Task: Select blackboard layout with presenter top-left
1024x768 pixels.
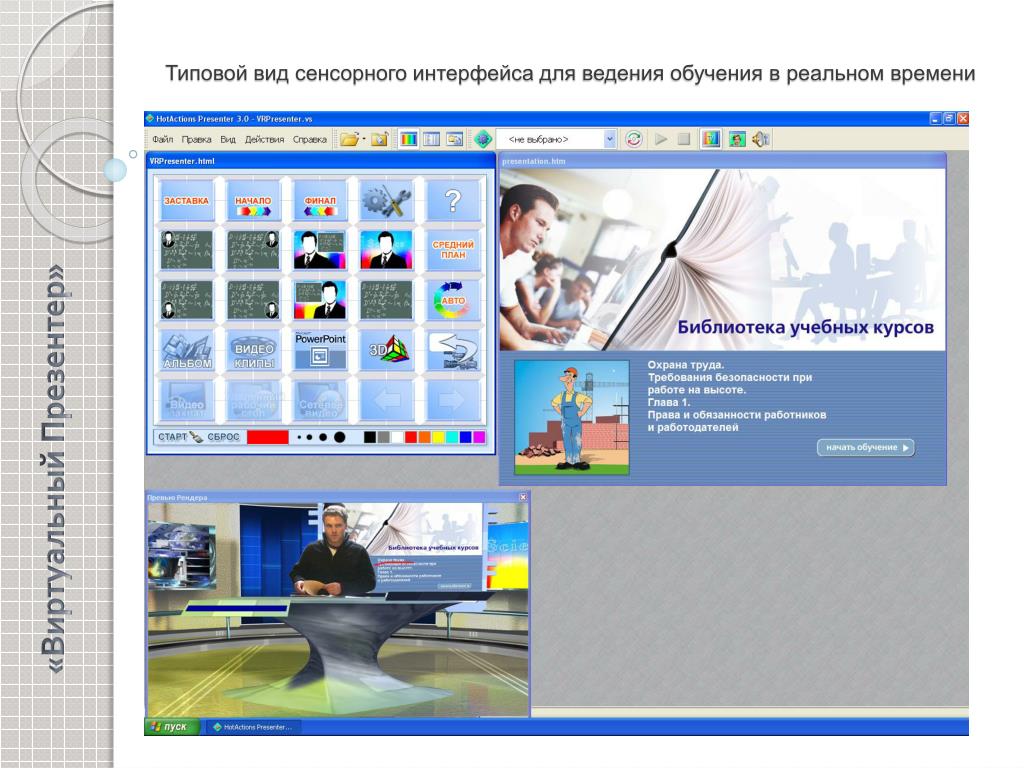Action: tap(187, 250)
